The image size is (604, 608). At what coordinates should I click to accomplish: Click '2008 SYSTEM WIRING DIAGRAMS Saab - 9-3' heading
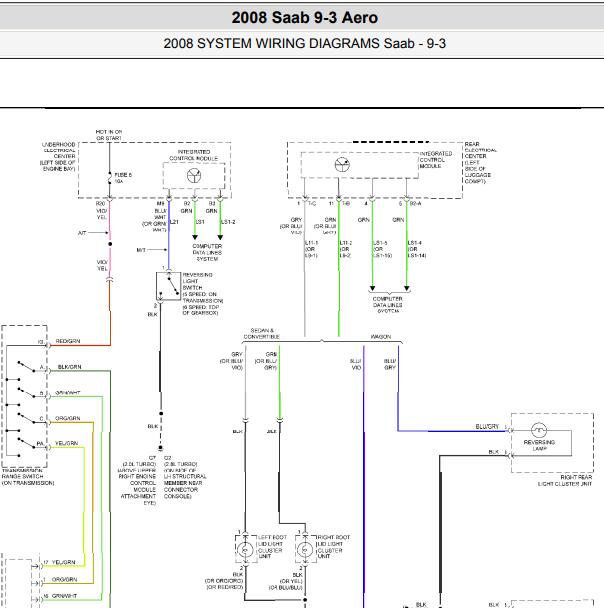(x=305, y=43)
